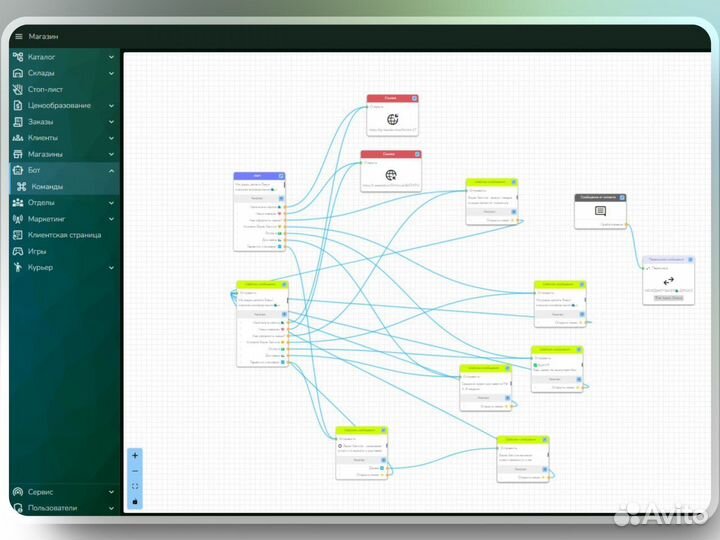Toggle the checkbox on the top red link node header
This screenshot has height=540, width=720.
click(x=414, y=99)
